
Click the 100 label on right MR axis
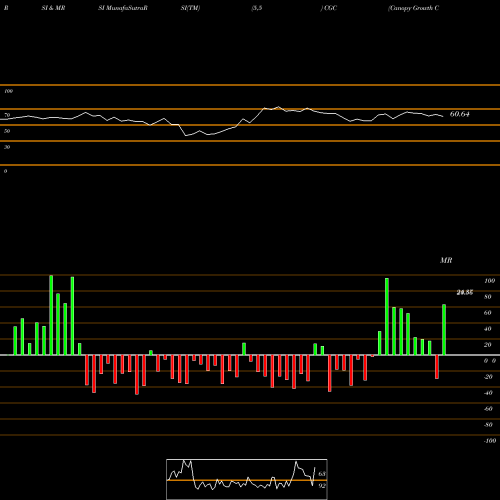click(x=490, y=281)
